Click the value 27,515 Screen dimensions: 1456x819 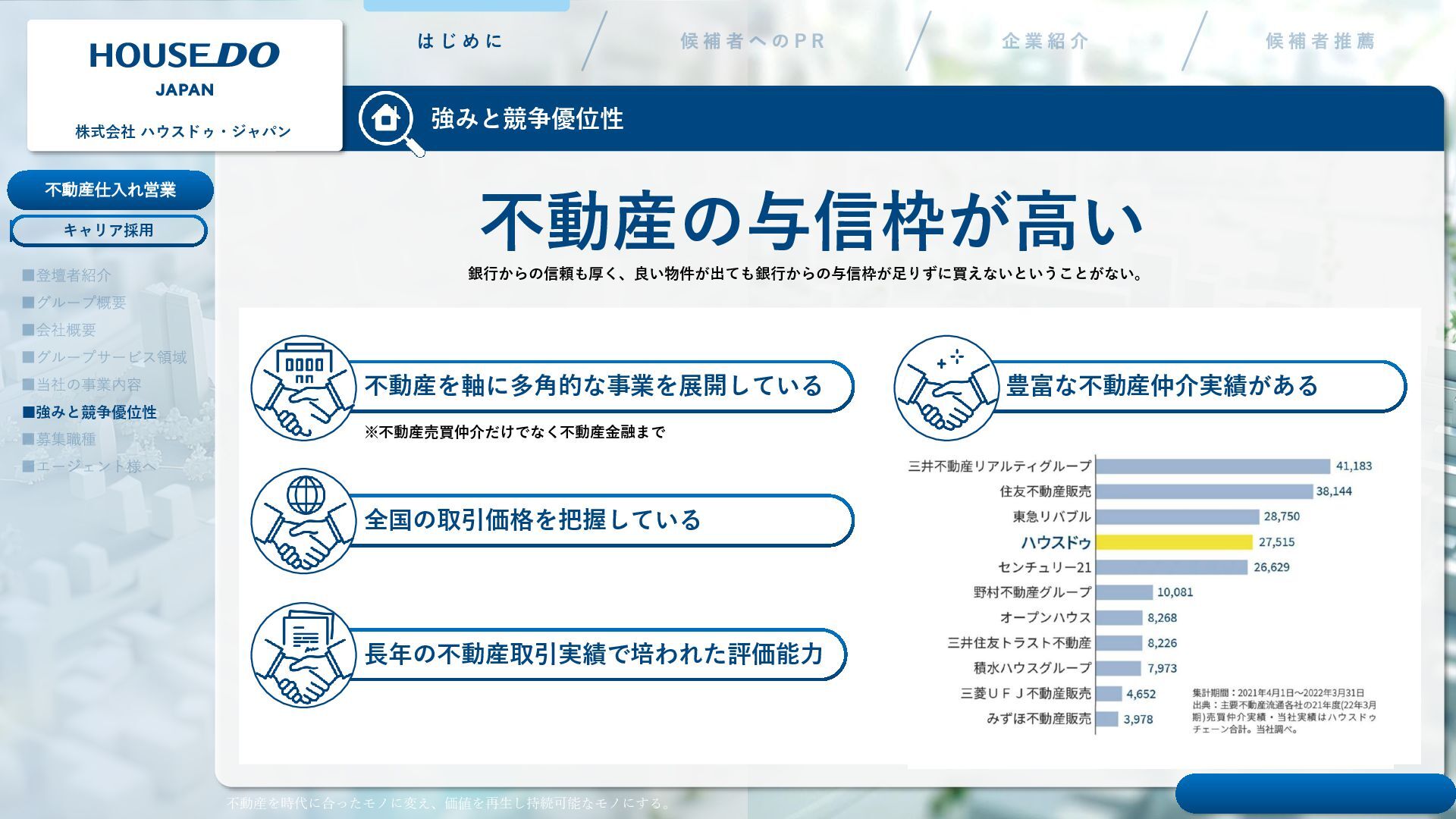pos(1277,542)
